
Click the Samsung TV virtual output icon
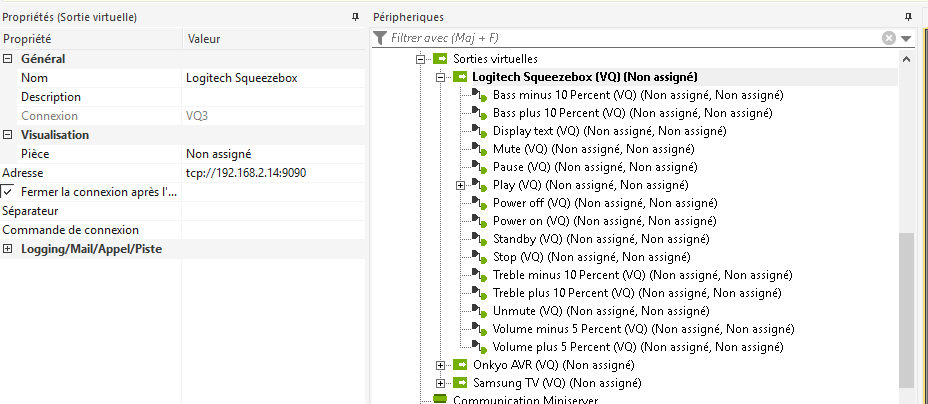tap(460, 383)
